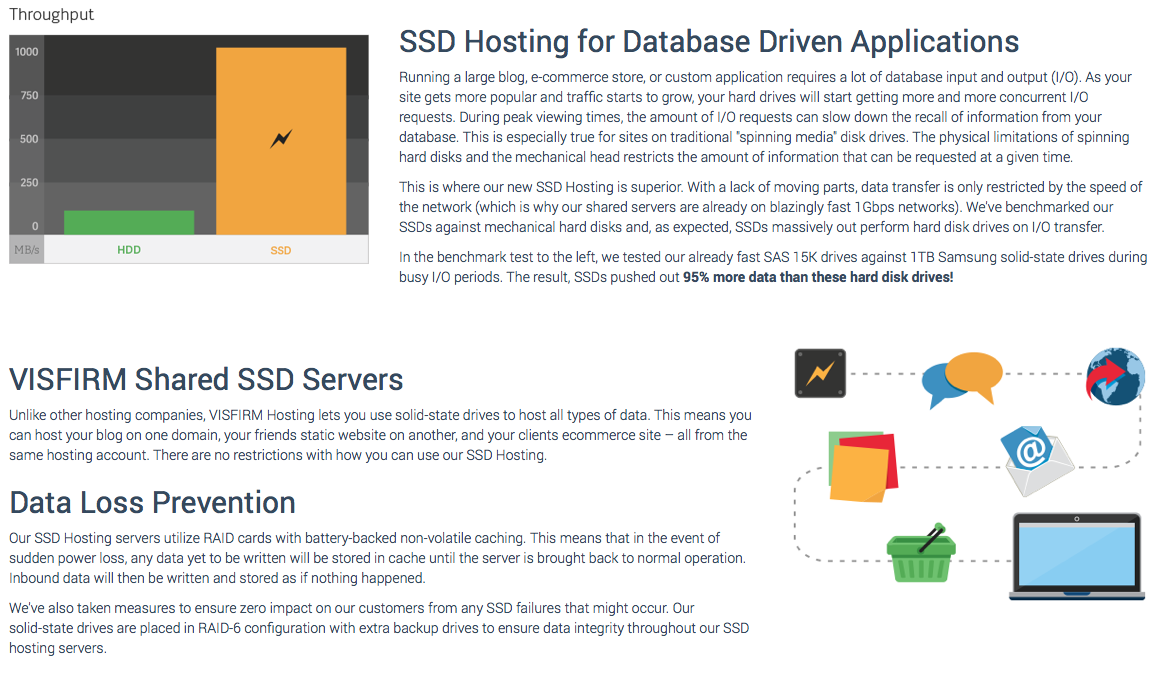The image size is (1161, 692).
Task: Click the lightning bolt SSD icon
Action: 820,372
